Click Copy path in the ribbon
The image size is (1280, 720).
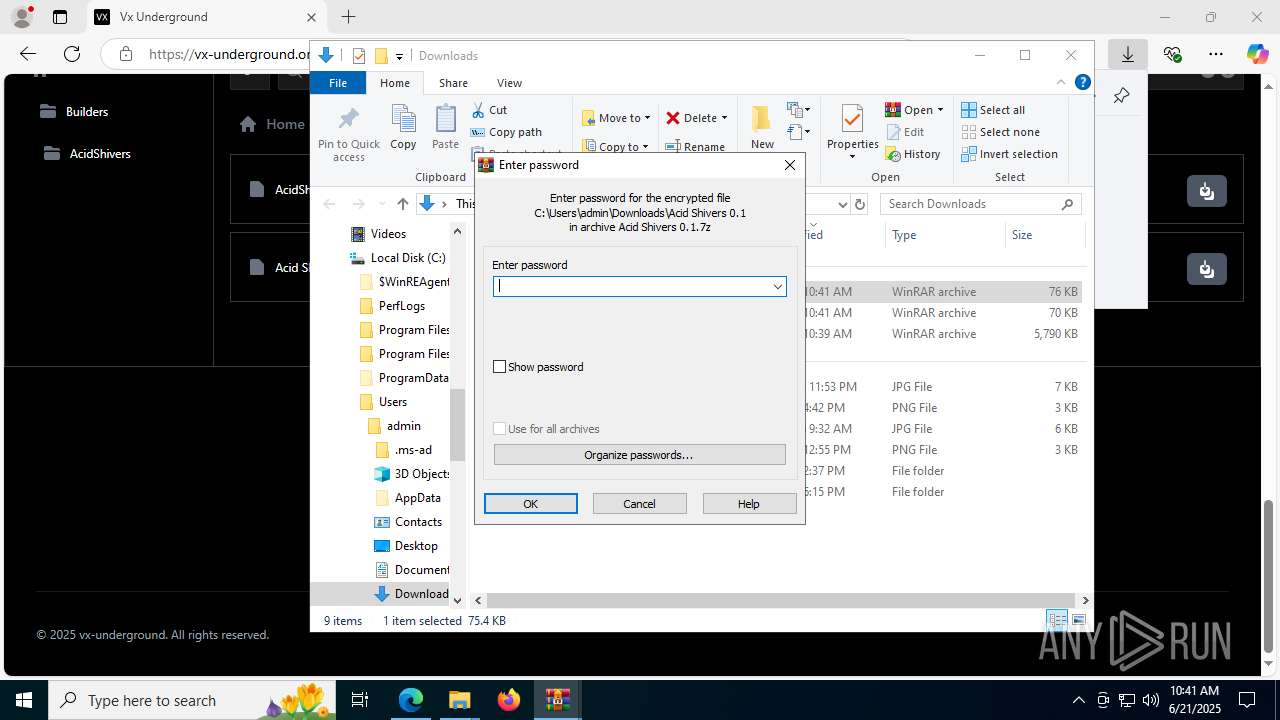pyautogui.click(x=506, y=132)
